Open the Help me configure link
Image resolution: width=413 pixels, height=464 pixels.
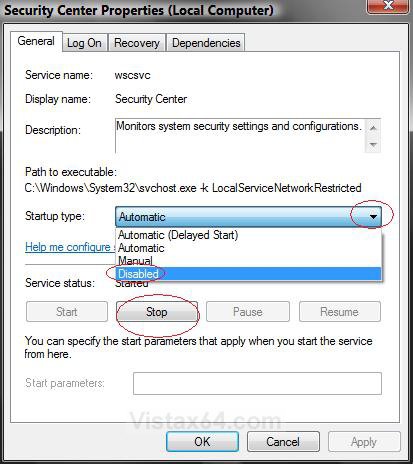tap(70, 247)
